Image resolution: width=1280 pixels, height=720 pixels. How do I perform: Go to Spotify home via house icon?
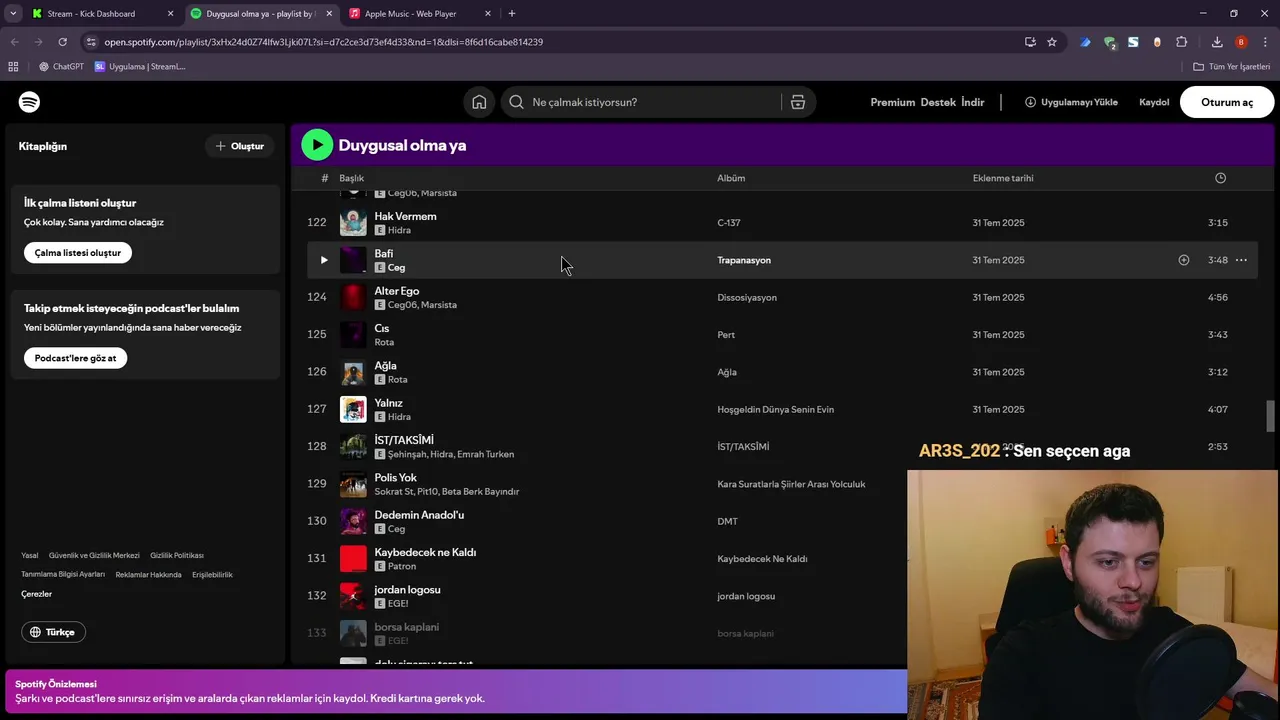click(x=479, y=102)
